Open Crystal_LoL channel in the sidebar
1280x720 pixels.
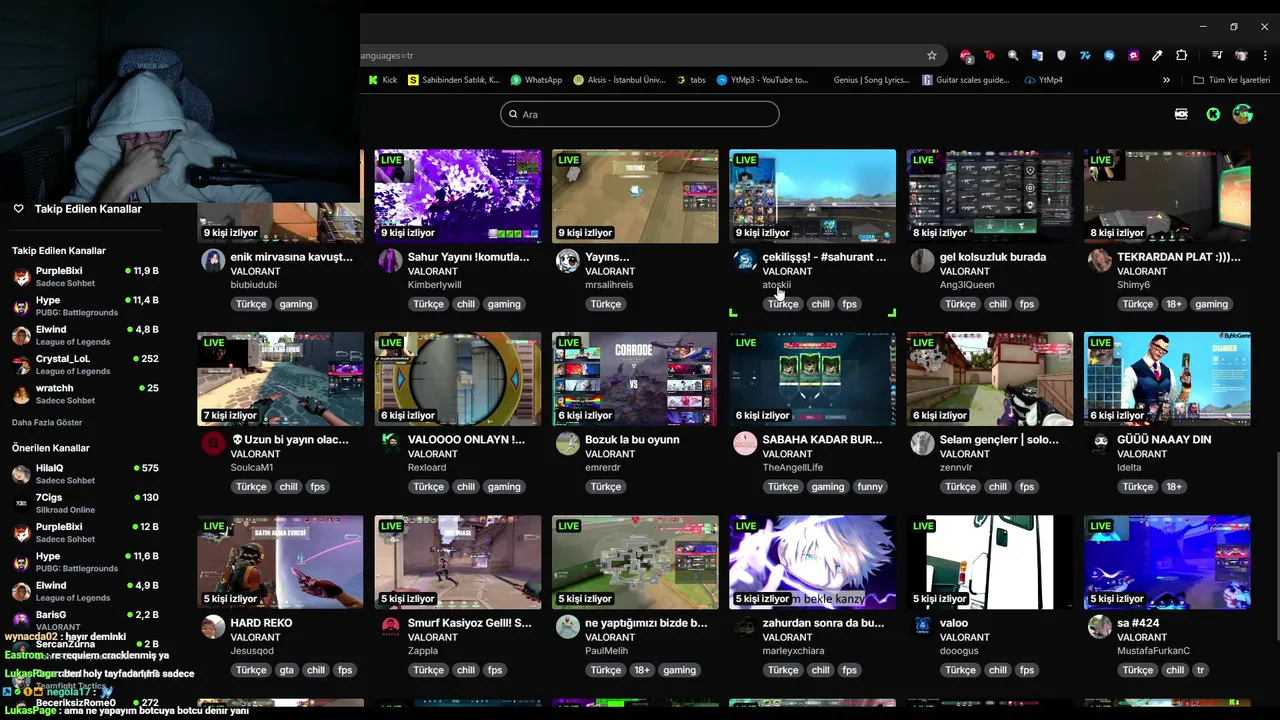85,364
